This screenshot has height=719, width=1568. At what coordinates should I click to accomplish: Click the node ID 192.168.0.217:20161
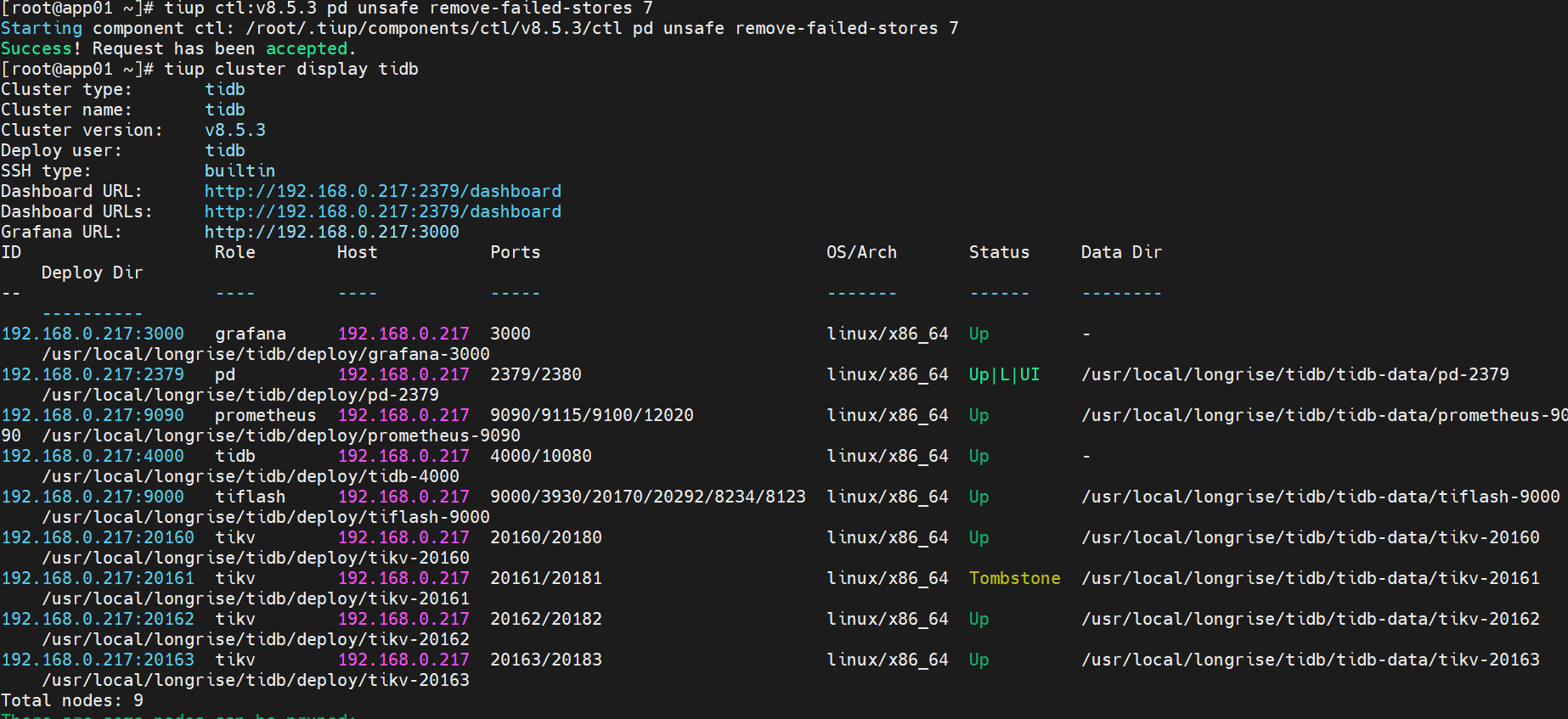(x=98, y=578)
